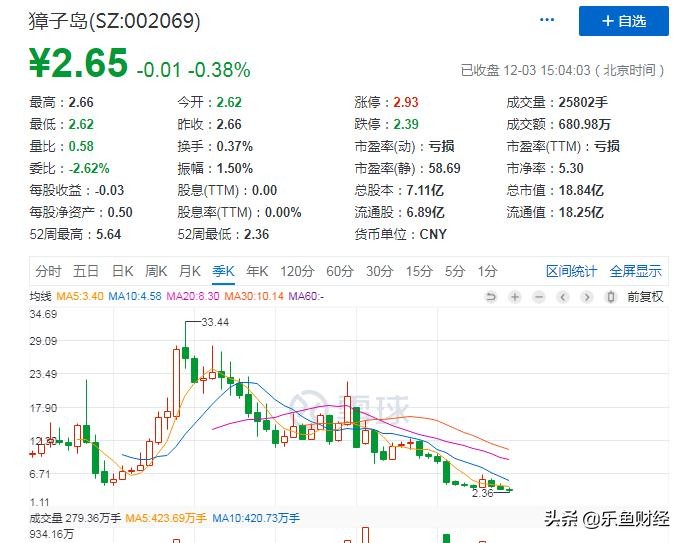Click the MA60:- moving average label
685x543 pixels.
(306, 296)
